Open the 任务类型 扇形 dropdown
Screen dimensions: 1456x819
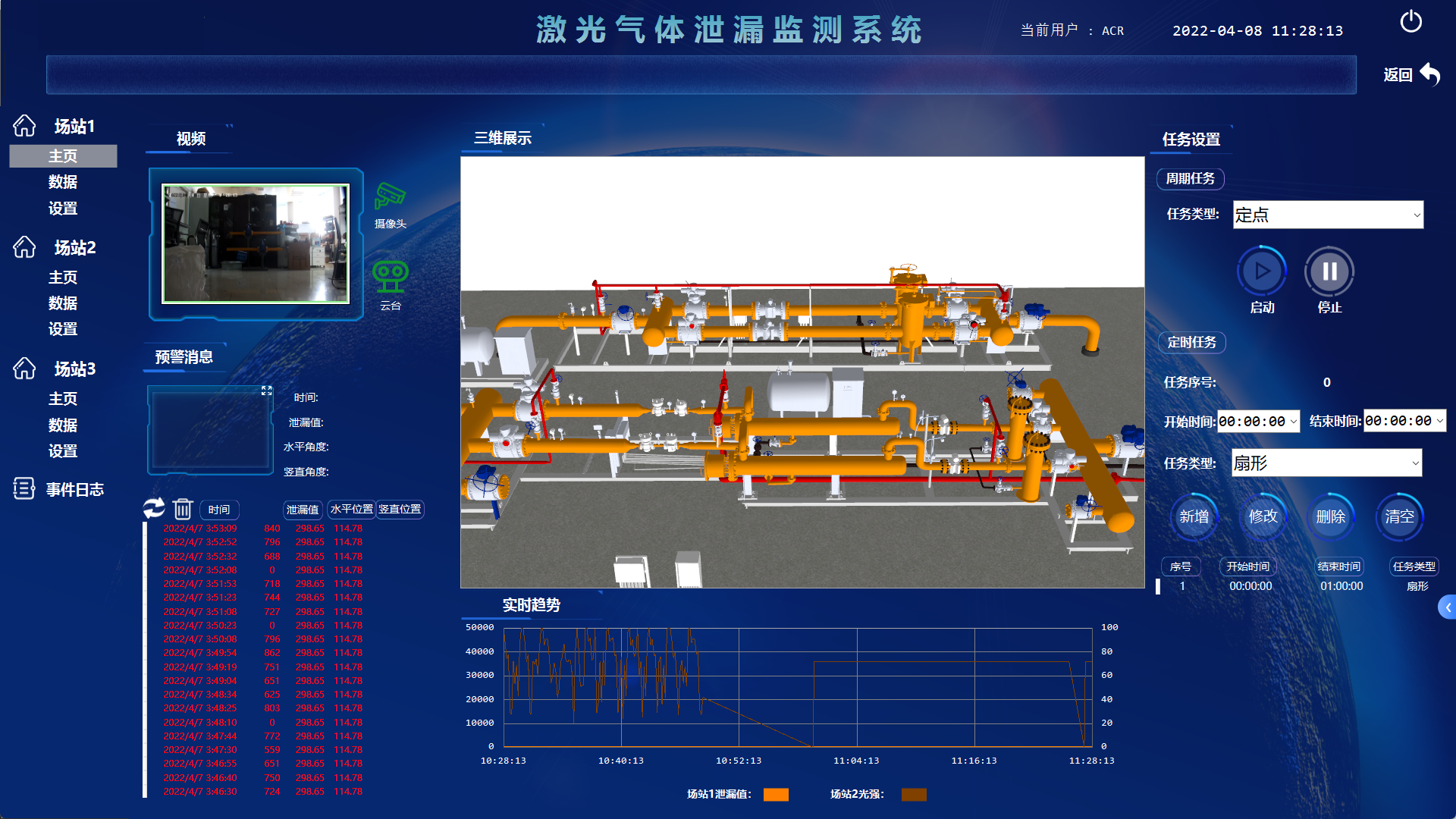[1326, 463]
